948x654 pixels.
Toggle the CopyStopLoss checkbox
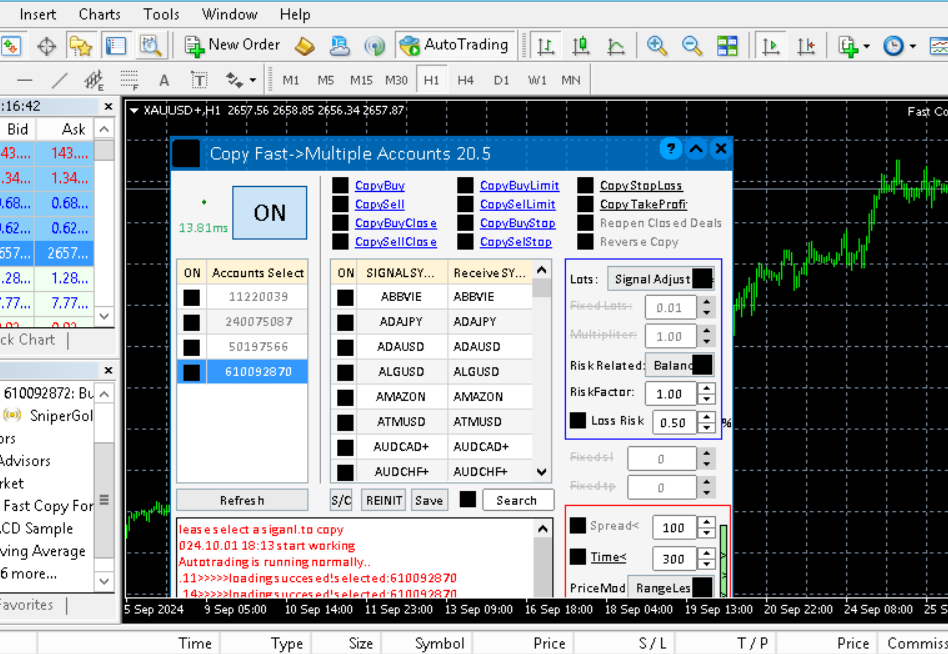(x=585, y=186)
